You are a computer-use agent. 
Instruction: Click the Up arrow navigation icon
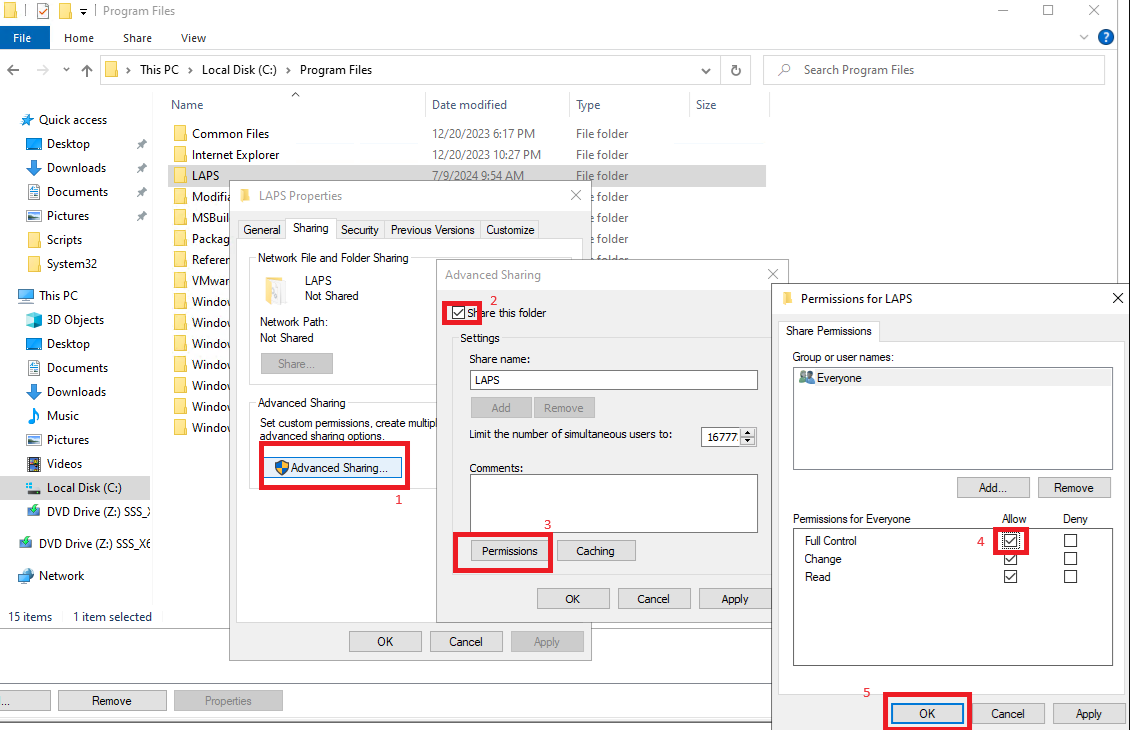point(87,70)
